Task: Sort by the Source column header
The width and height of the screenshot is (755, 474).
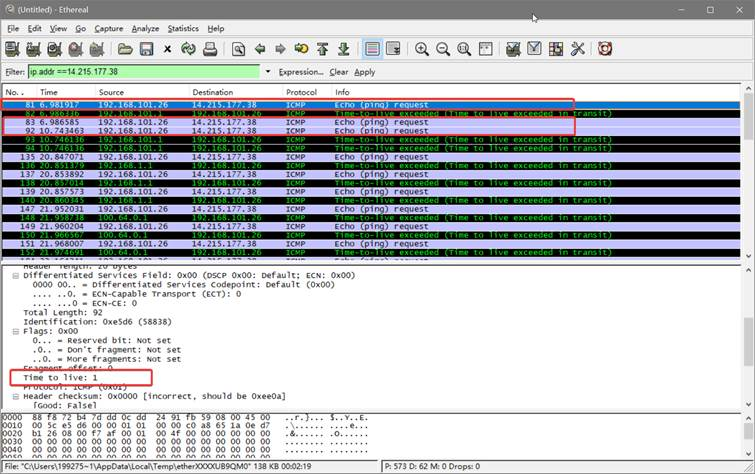Action: coord(142,92)
